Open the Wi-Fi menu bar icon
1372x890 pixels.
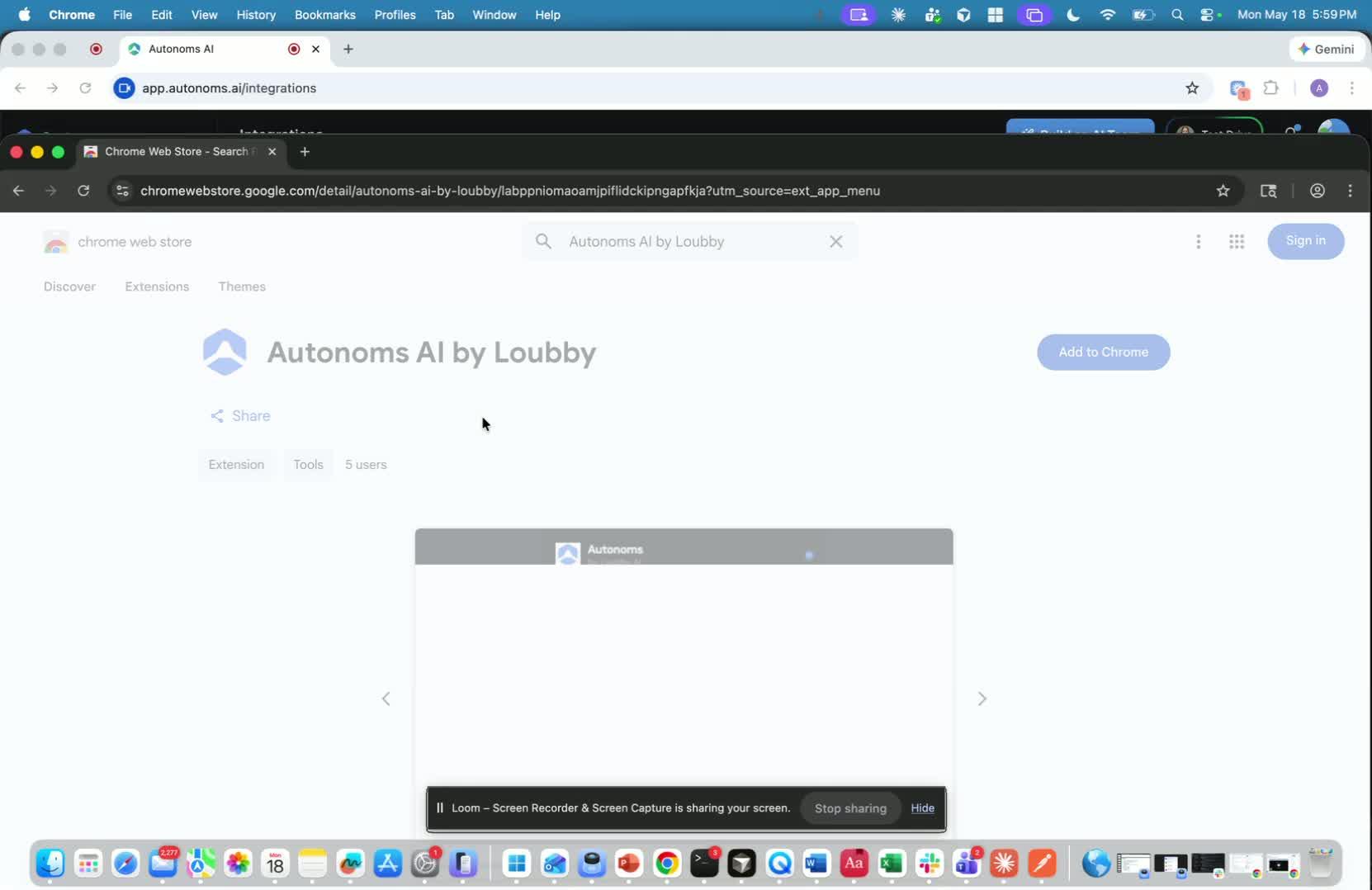pos(1108,15)
